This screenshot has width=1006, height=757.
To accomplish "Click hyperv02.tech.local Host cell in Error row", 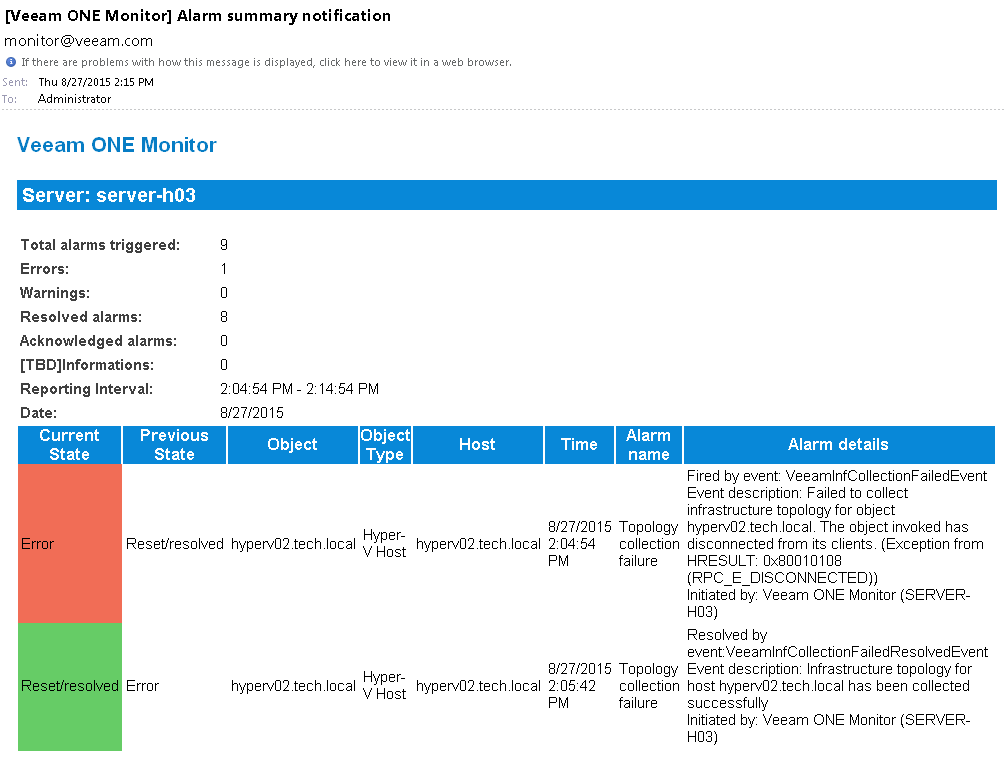I will [x=479, y=544].
